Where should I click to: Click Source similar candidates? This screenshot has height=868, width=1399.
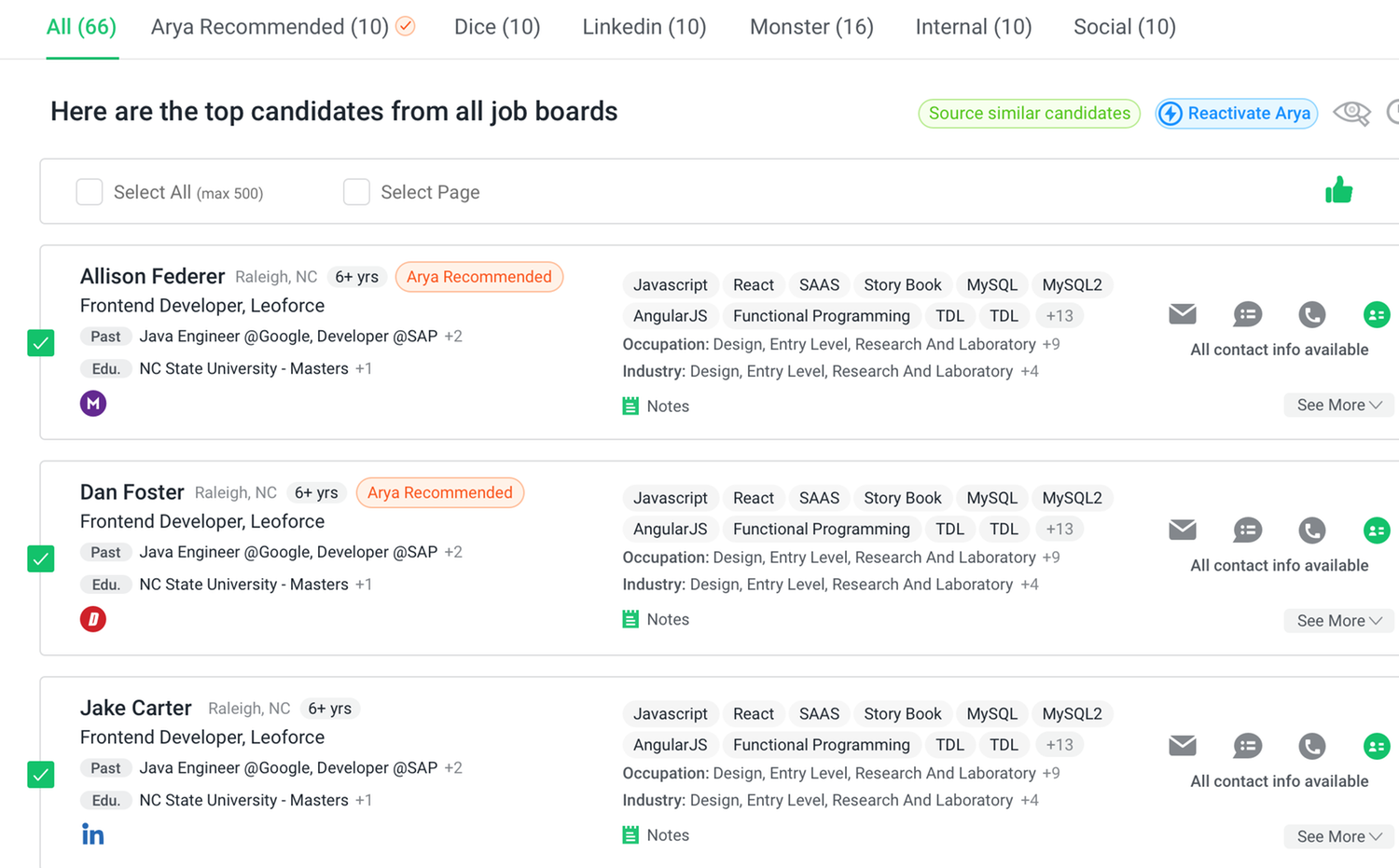[x=1029, y=113]
